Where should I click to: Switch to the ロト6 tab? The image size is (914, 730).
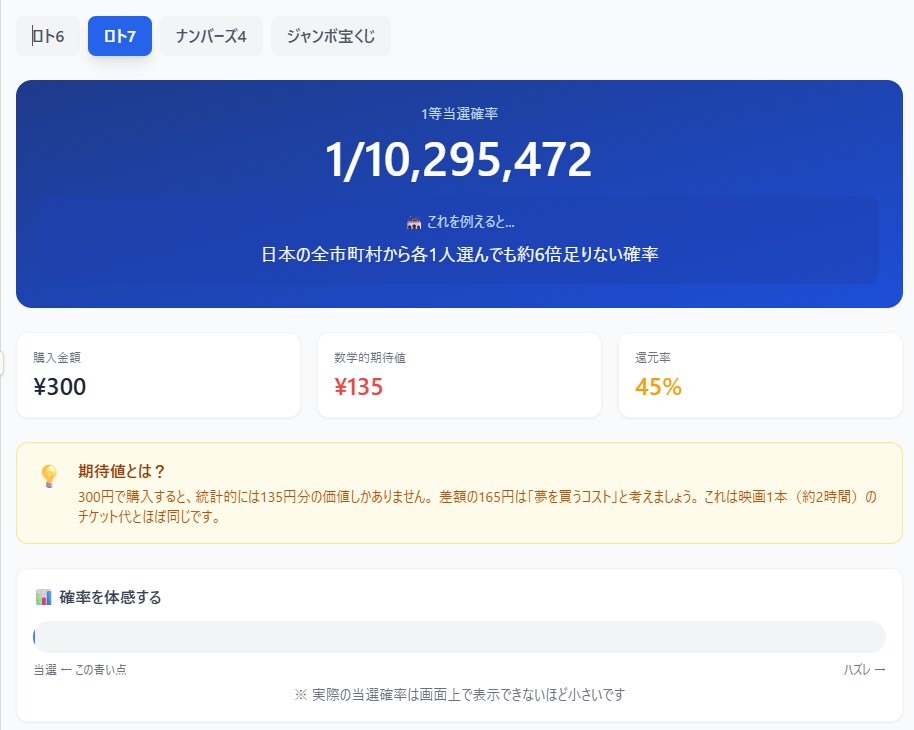[x=48, y=36]
